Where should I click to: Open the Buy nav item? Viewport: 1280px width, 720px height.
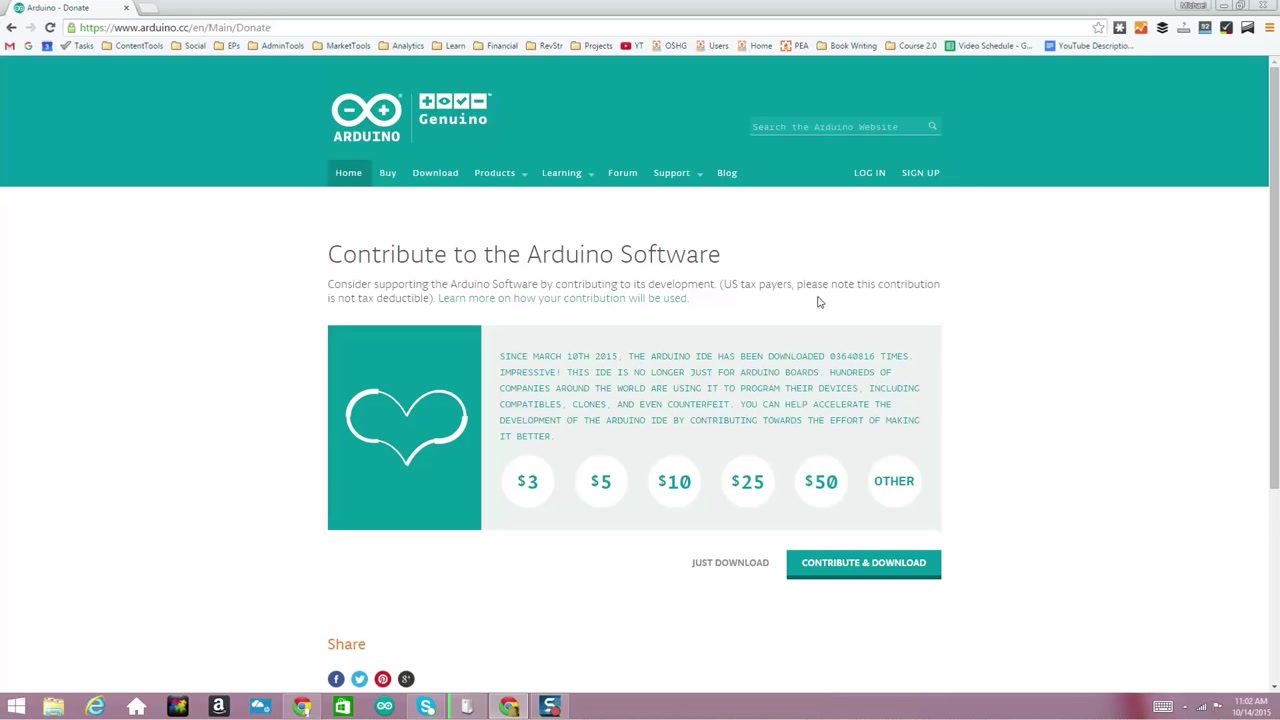click(x=388, y=173)
